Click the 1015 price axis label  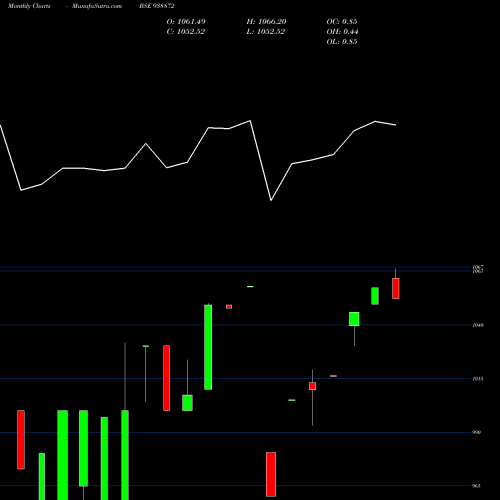[478, 379]
